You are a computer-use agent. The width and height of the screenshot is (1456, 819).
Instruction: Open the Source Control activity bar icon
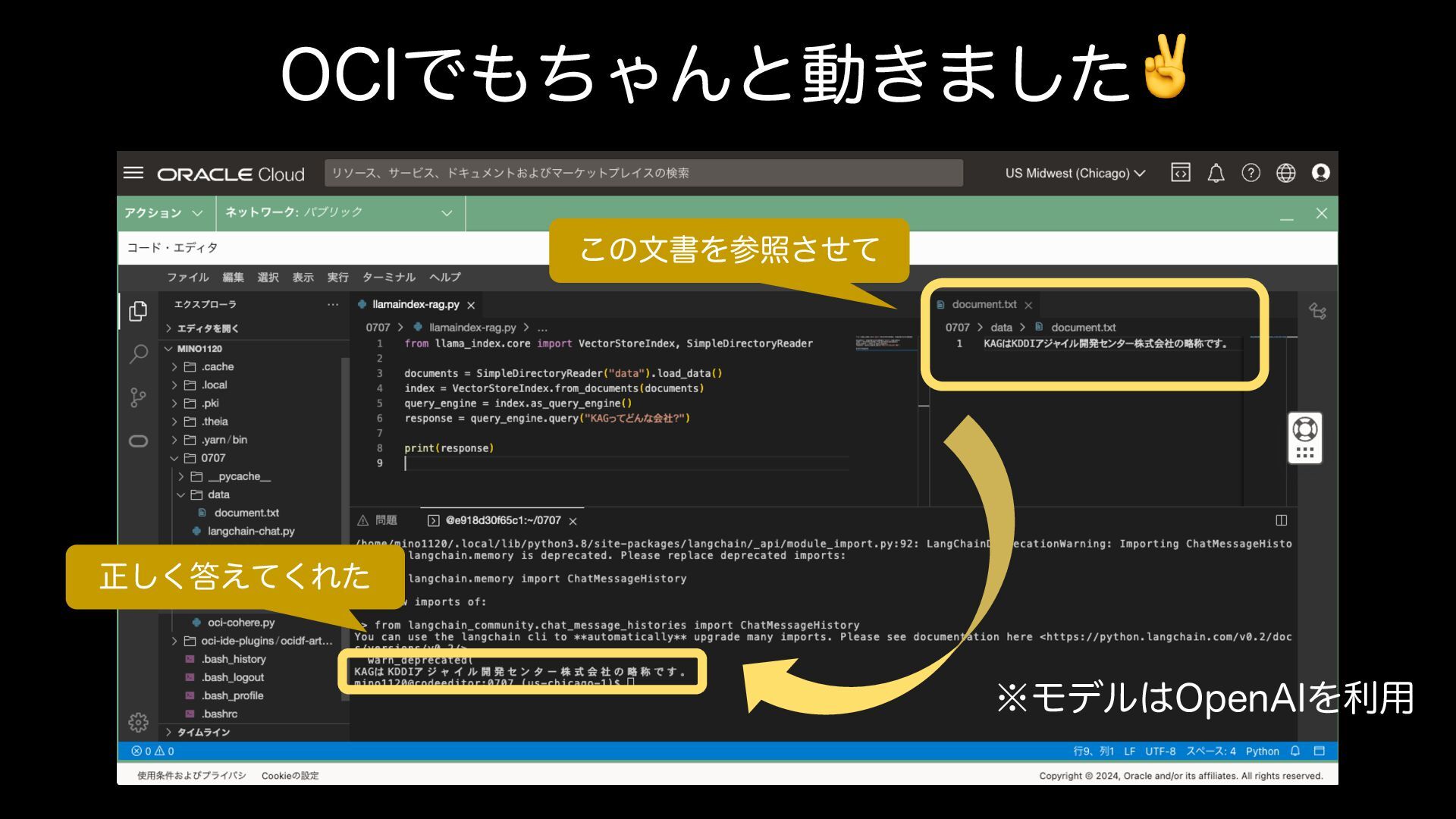139,397
